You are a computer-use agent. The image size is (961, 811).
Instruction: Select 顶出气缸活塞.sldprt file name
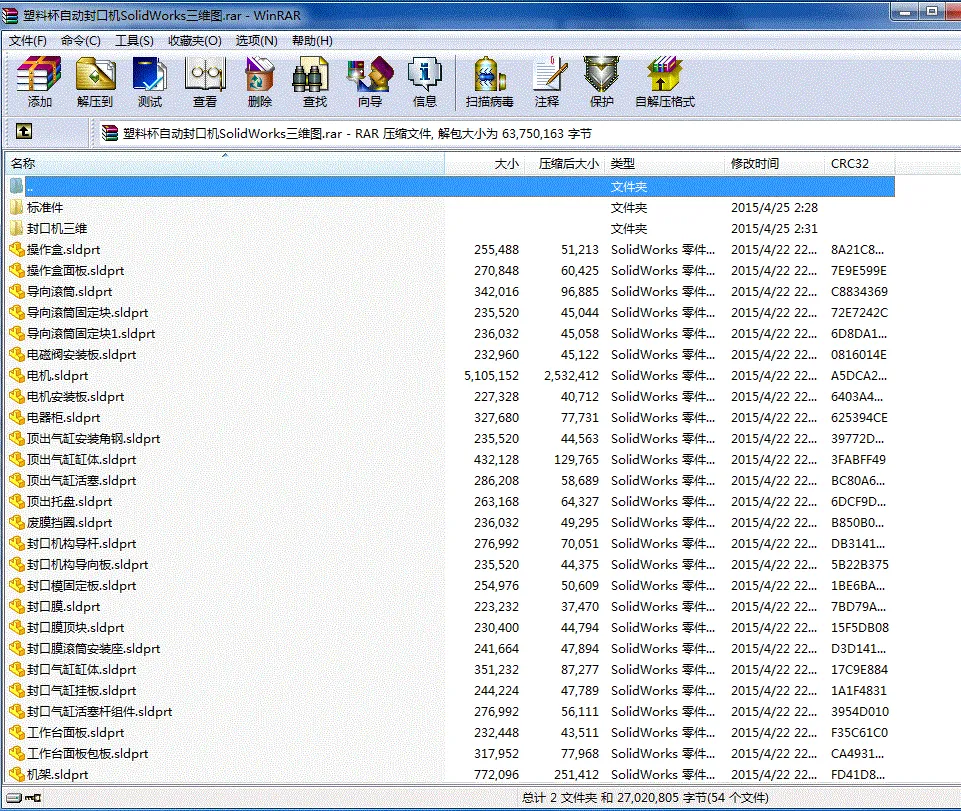82,481
